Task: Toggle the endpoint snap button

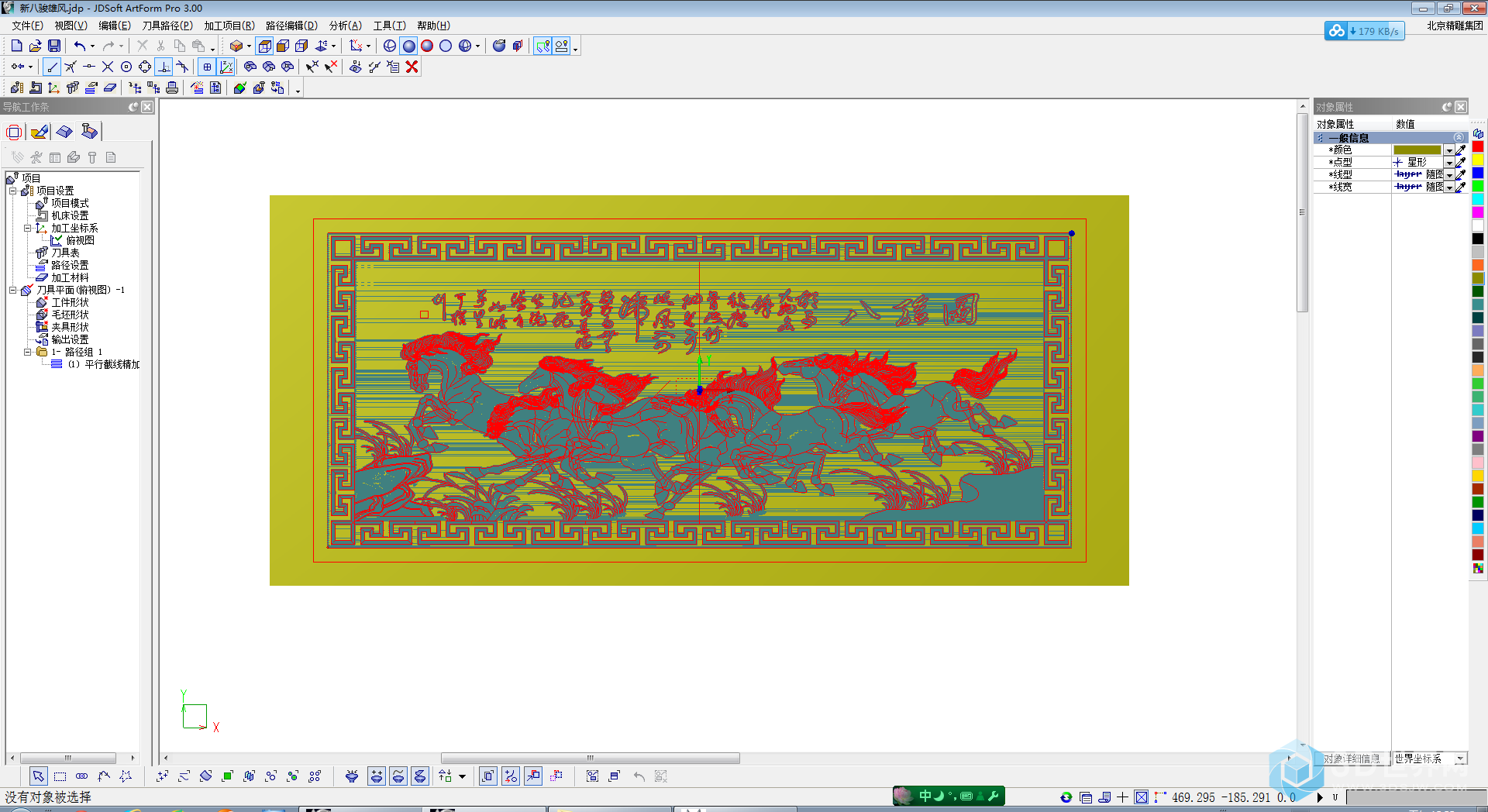Action: point(52,67)
